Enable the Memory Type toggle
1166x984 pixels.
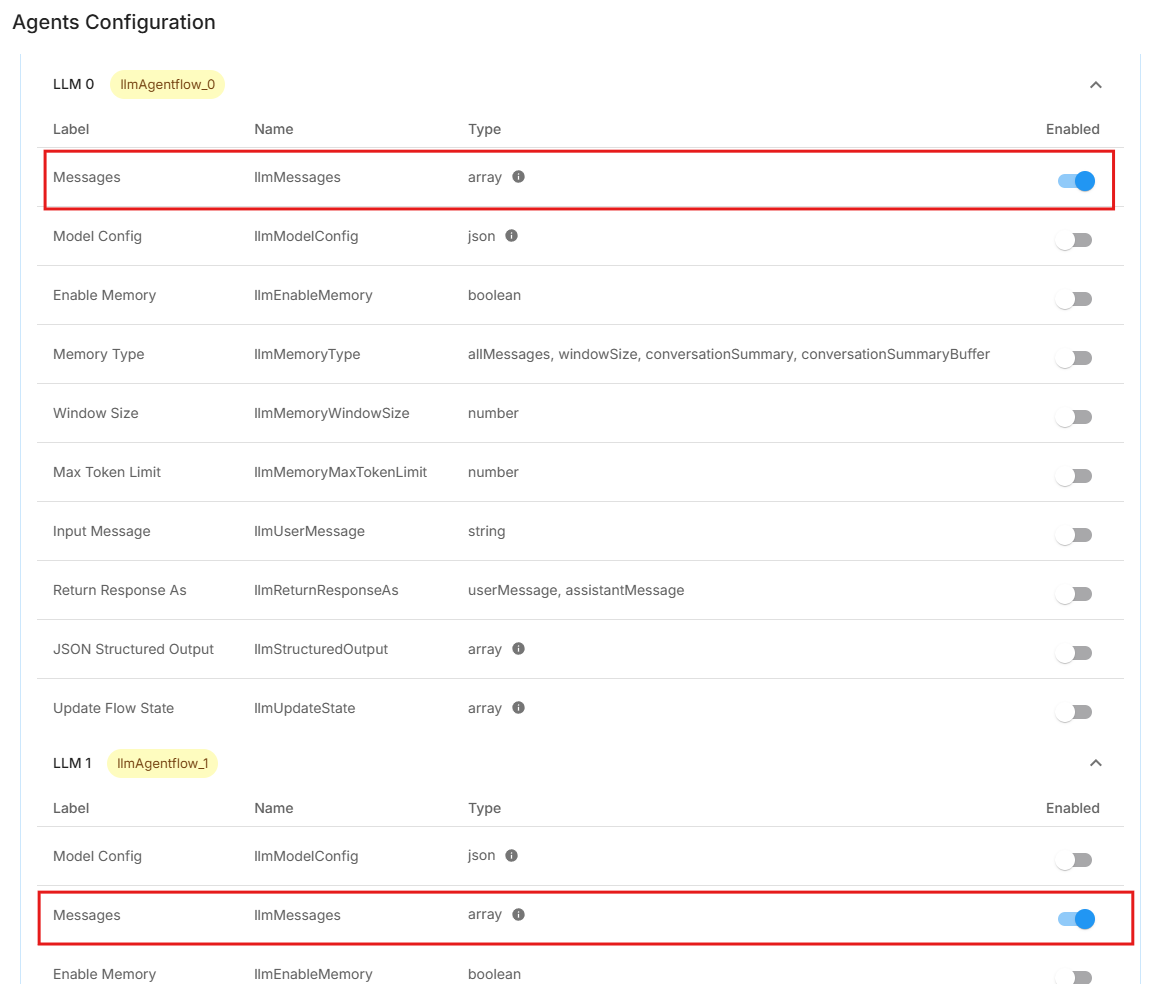[x=1074, y=358]
